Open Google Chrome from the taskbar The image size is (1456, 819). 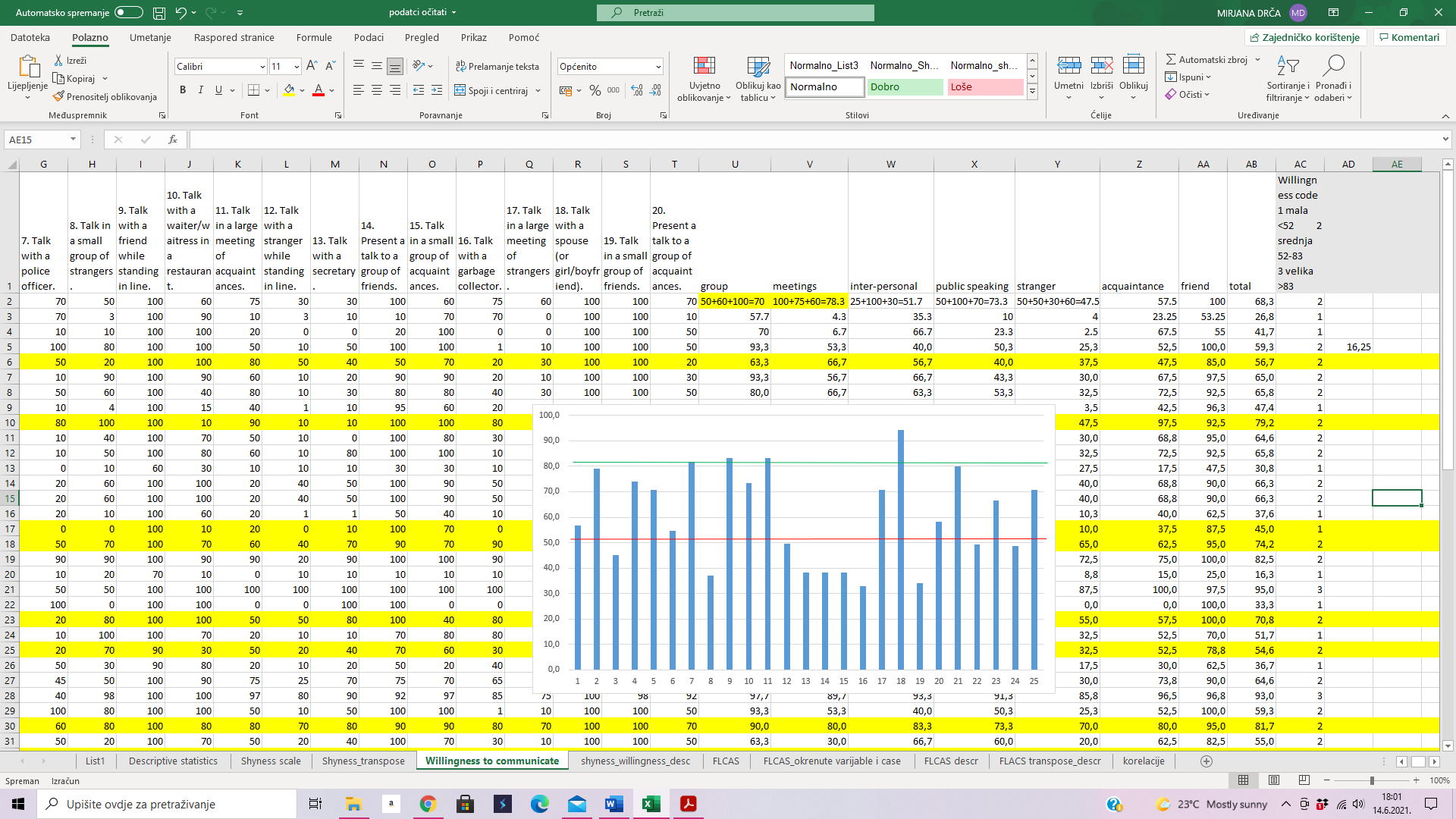point(428,804)
